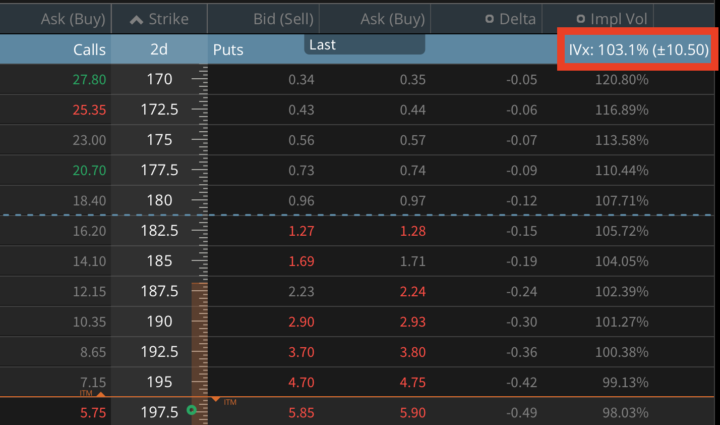
Task: Click put bid price 3.70
Action: 301,352
